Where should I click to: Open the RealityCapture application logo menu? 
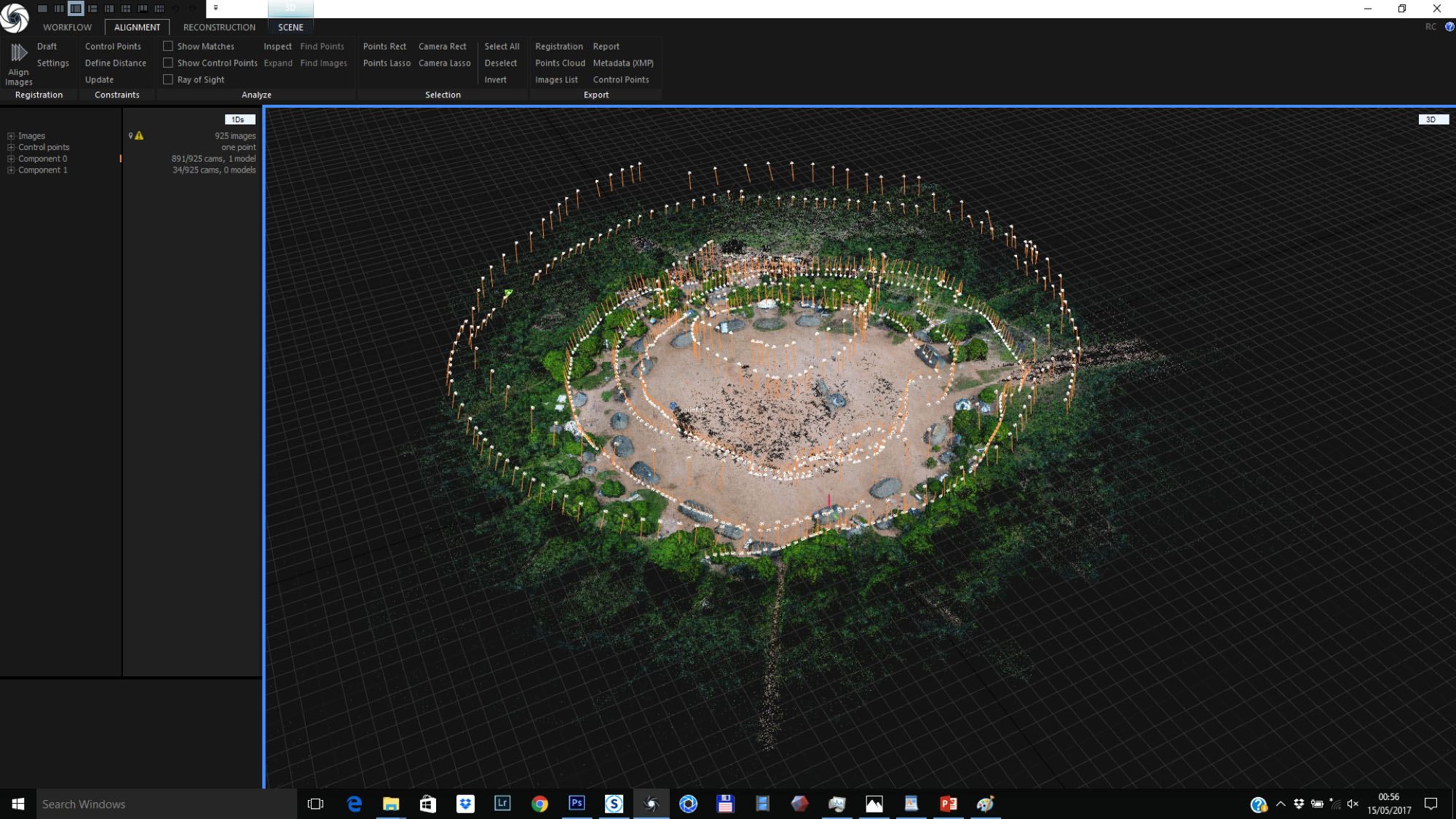click(15, 17)
